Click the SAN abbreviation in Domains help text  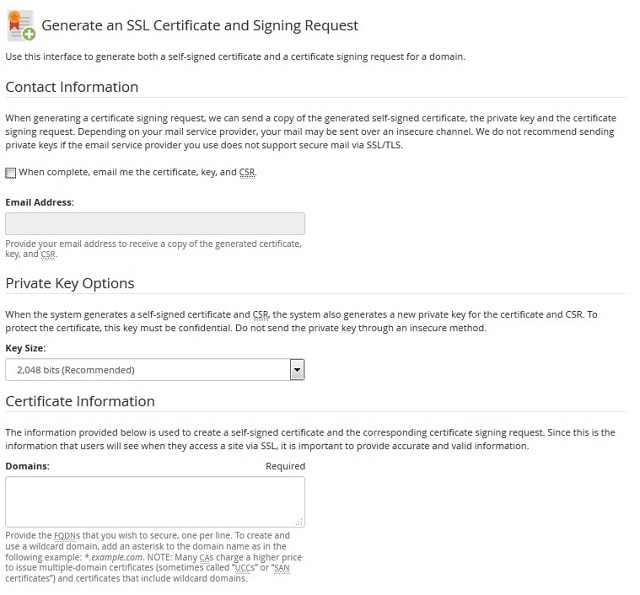coord(282,568)
